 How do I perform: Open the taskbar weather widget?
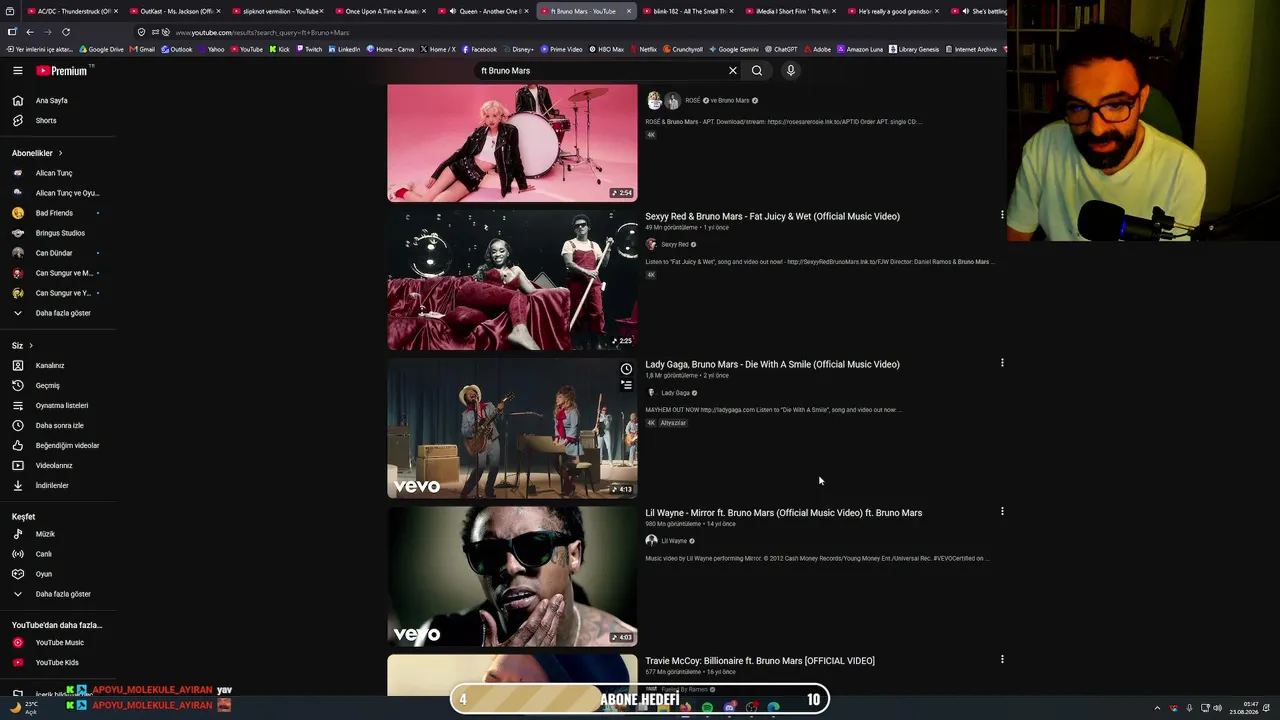(x=24, y=707)
